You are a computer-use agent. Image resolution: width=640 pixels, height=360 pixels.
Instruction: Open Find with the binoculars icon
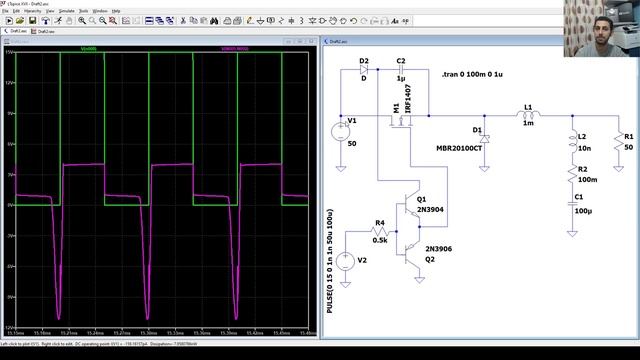click(214, 20)
